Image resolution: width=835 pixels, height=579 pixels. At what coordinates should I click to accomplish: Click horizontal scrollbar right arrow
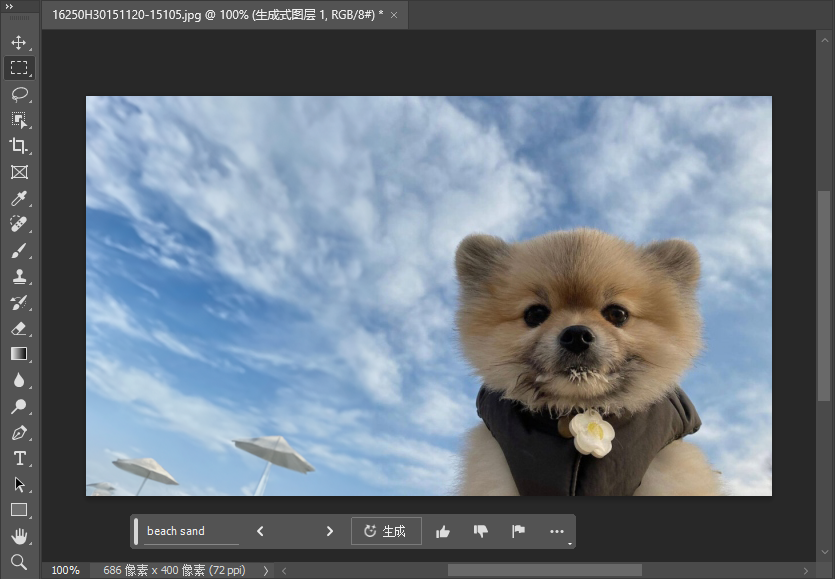[806, 571]
